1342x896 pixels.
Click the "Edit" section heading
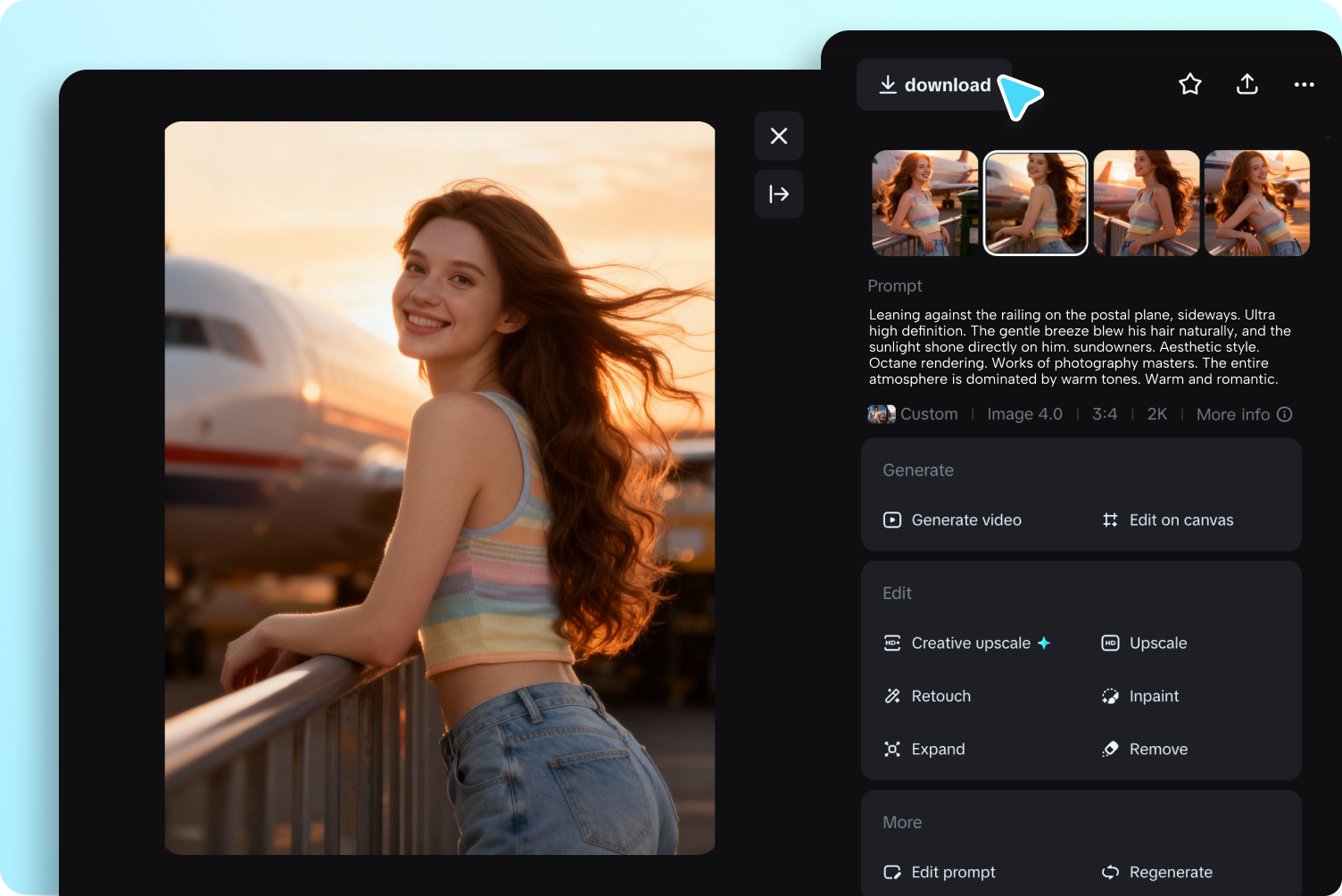coord(897,593)
